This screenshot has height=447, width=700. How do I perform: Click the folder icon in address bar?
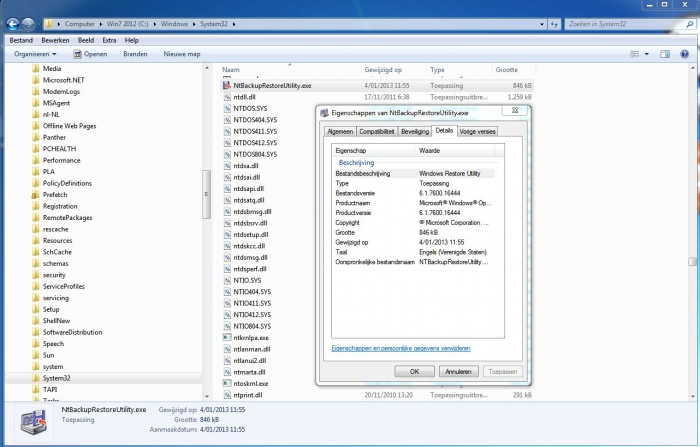coord(49,24)
